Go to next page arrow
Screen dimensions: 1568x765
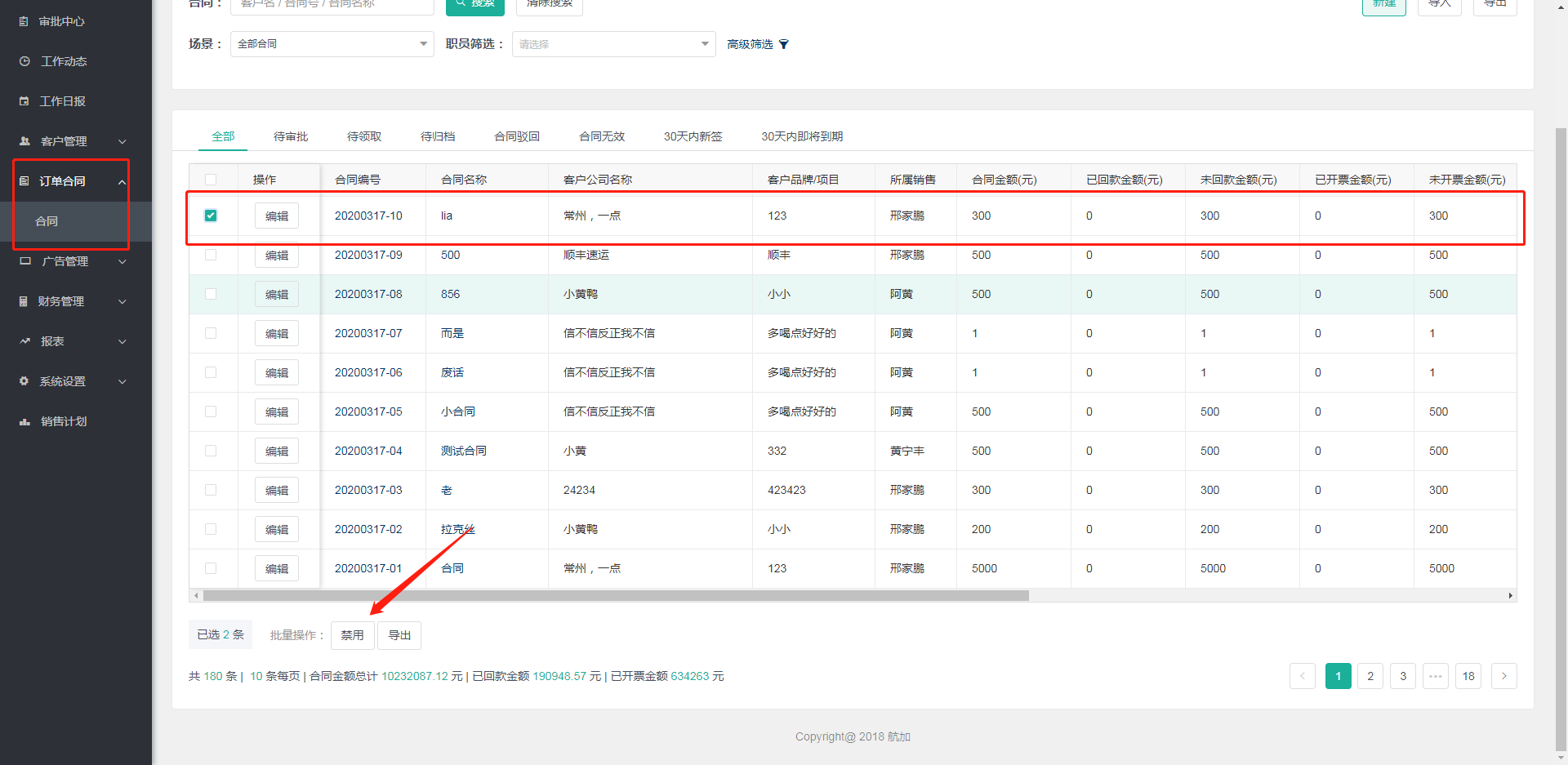tap(1503, 676)
